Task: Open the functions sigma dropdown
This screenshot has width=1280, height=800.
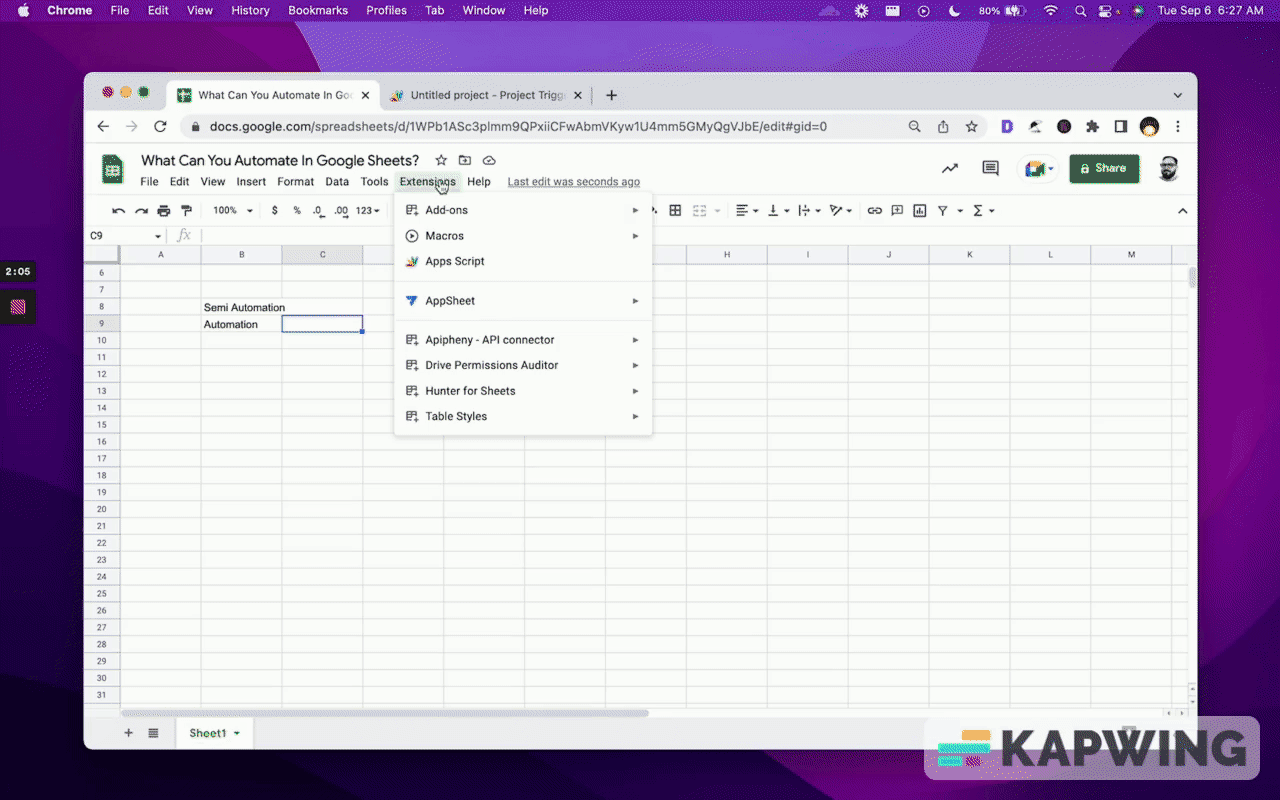Action: click(984, 211)
